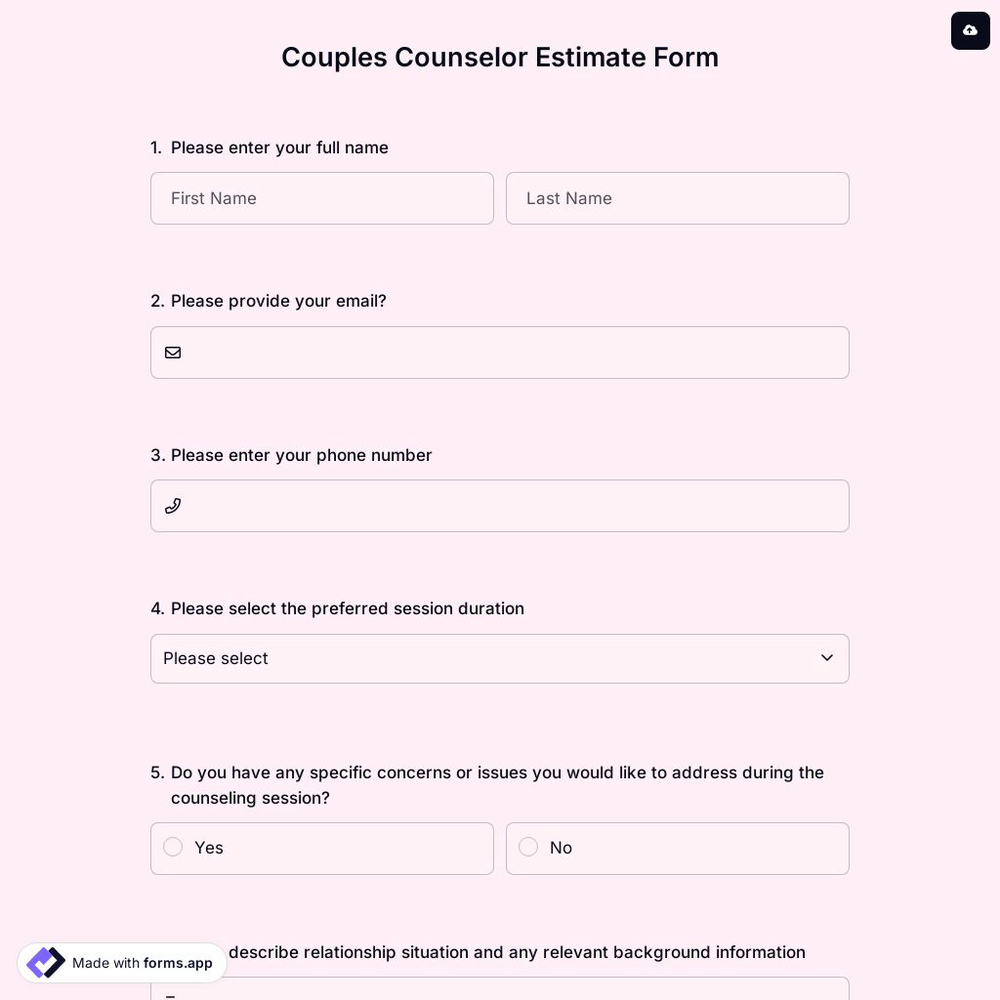The image size is (1000, 1000).
Task: Click the phone receiver icon in question 3
Action: [172, 505]
